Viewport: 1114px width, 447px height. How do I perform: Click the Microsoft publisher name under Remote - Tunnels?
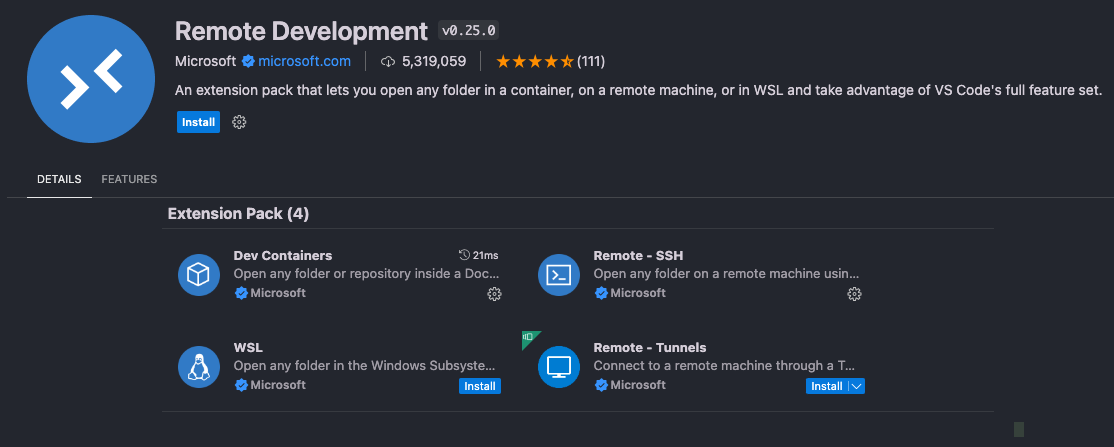click(638, 384)
